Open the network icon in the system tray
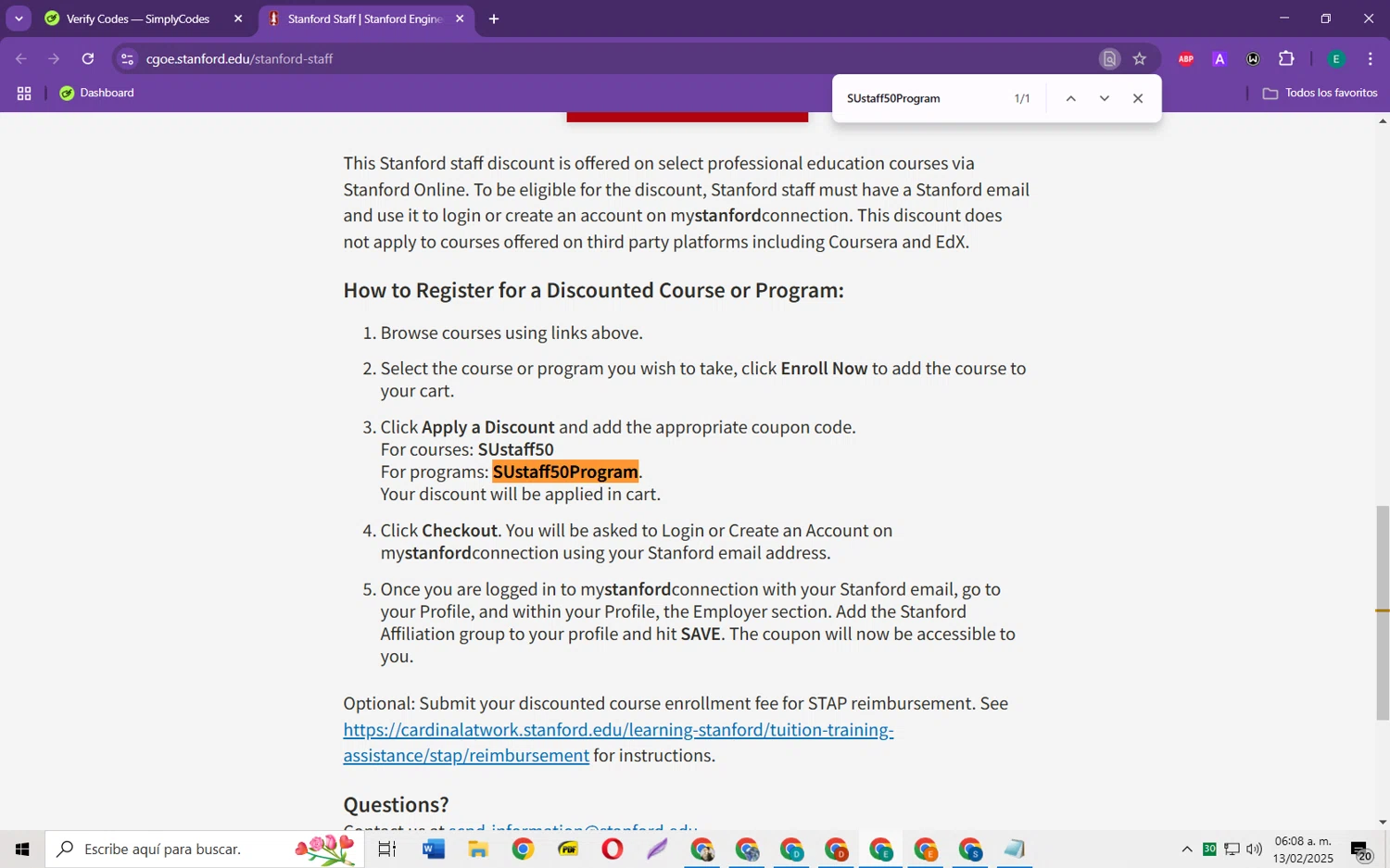This screenshot has width=1390, height=868. (1232, 849)
